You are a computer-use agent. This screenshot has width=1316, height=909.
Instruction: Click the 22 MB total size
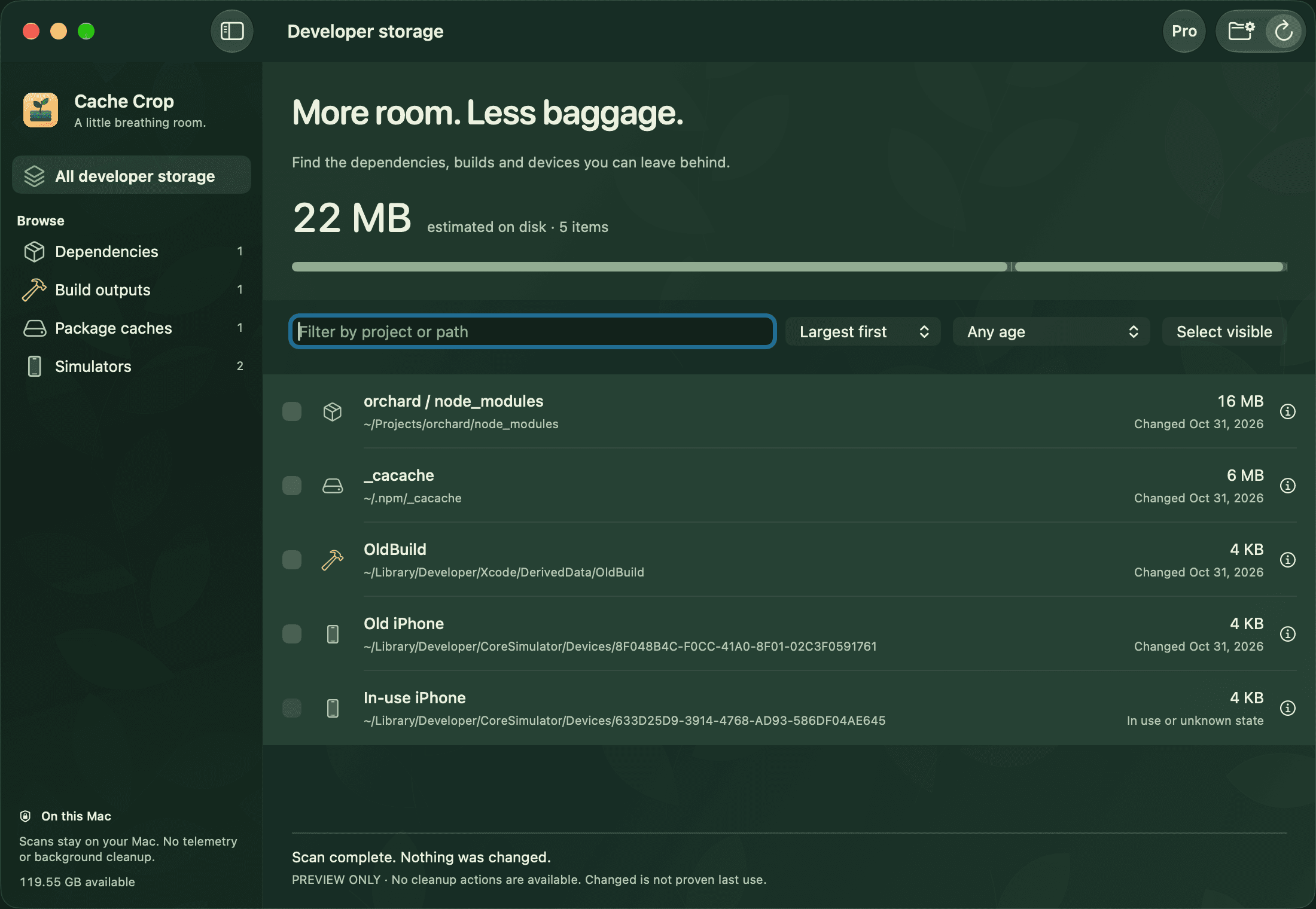point(352,218)
